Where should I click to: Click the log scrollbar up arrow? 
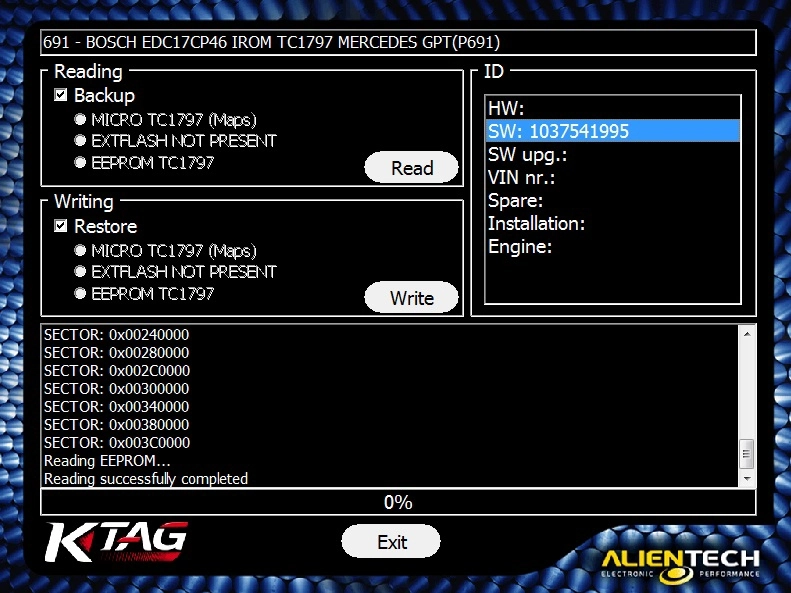click(x=747, y=334)
